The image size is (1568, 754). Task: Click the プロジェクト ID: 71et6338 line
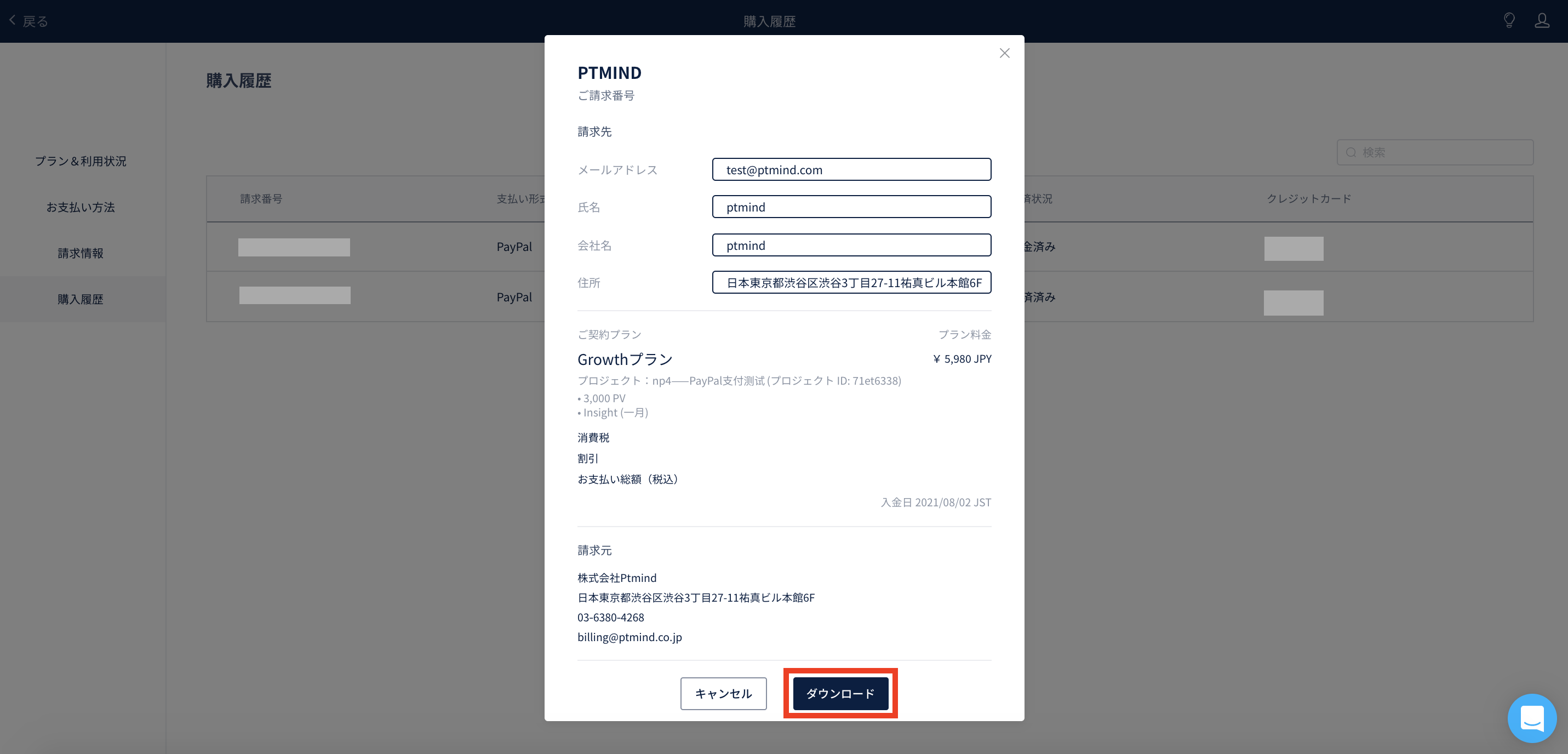pyautogui.click(x=739, y=380)
